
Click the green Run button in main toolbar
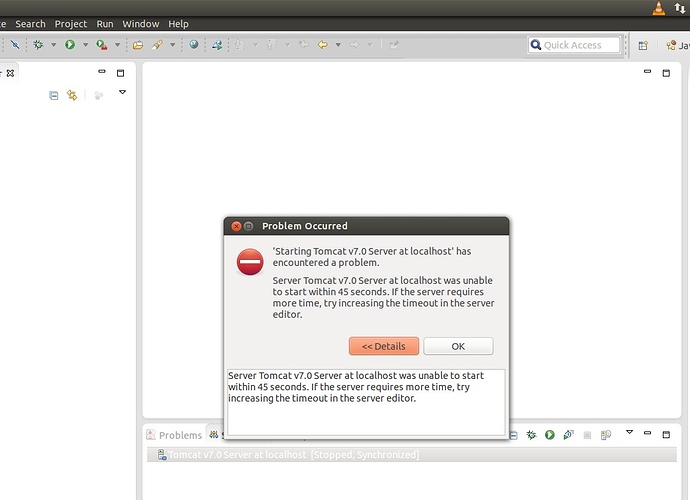pos(70,44)
